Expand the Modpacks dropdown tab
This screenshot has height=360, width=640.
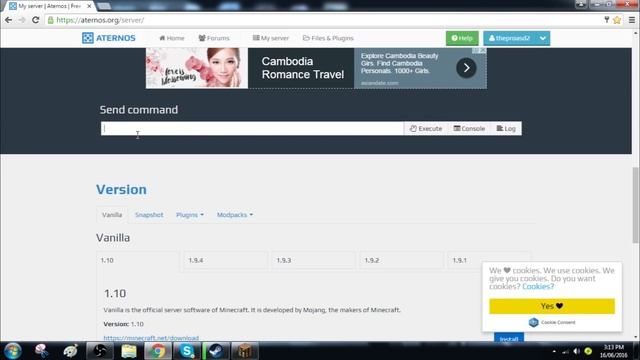(235, 215)
